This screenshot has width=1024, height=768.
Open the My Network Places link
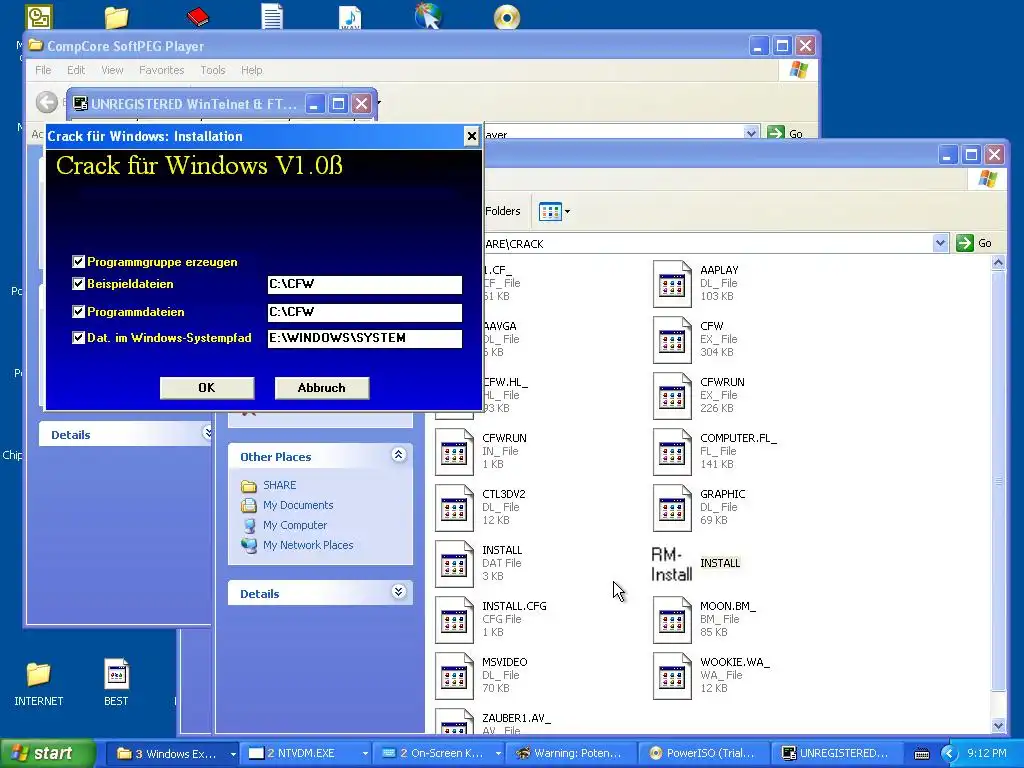tap(308, 545)
